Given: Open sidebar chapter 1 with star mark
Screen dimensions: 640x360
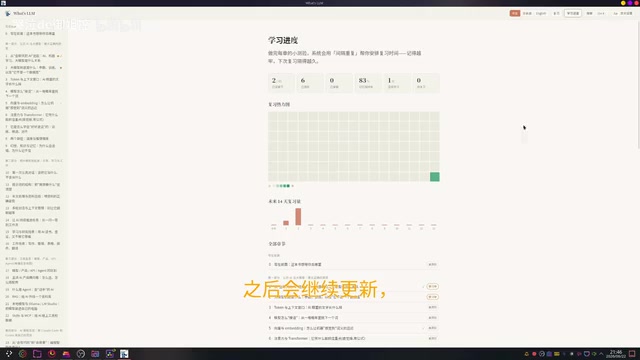Looking at the screenshot, I should [x=33, y=58].
